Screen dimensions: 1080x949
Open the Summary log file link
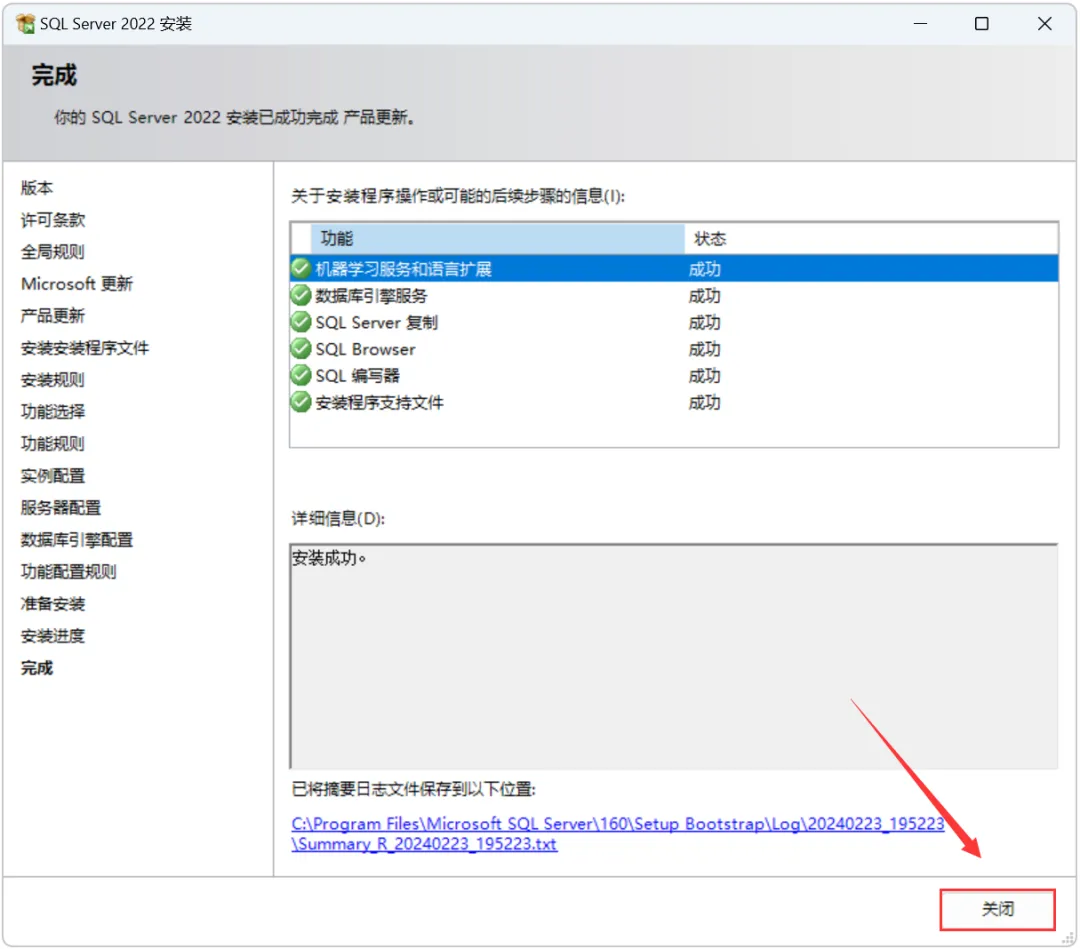tap(618, 834)
